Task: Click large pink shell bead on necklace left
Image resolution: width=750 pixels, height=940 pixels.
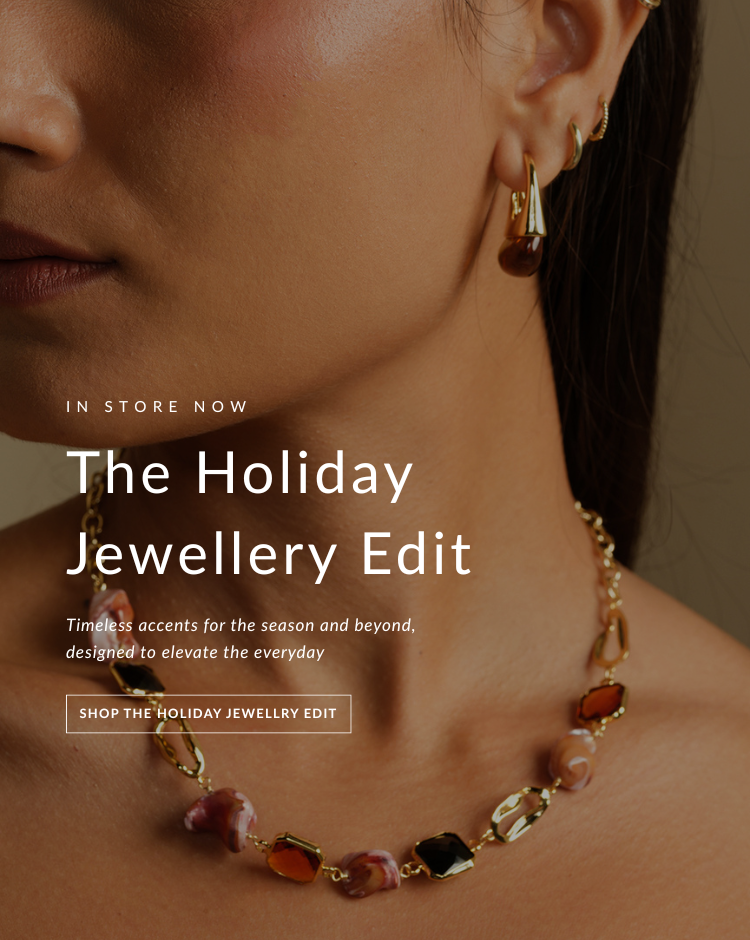Action: click(x=221, y=818)
